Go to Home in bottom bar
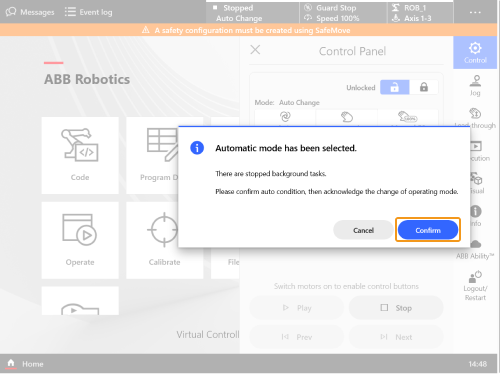 25,364
